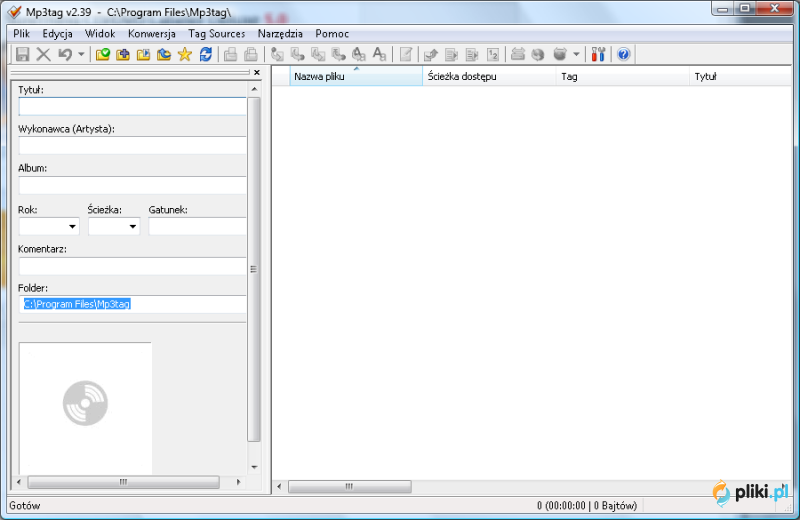Click the second grey tag converter icon
The width and height of the screenshot is (800, 520).
(297, 54)
